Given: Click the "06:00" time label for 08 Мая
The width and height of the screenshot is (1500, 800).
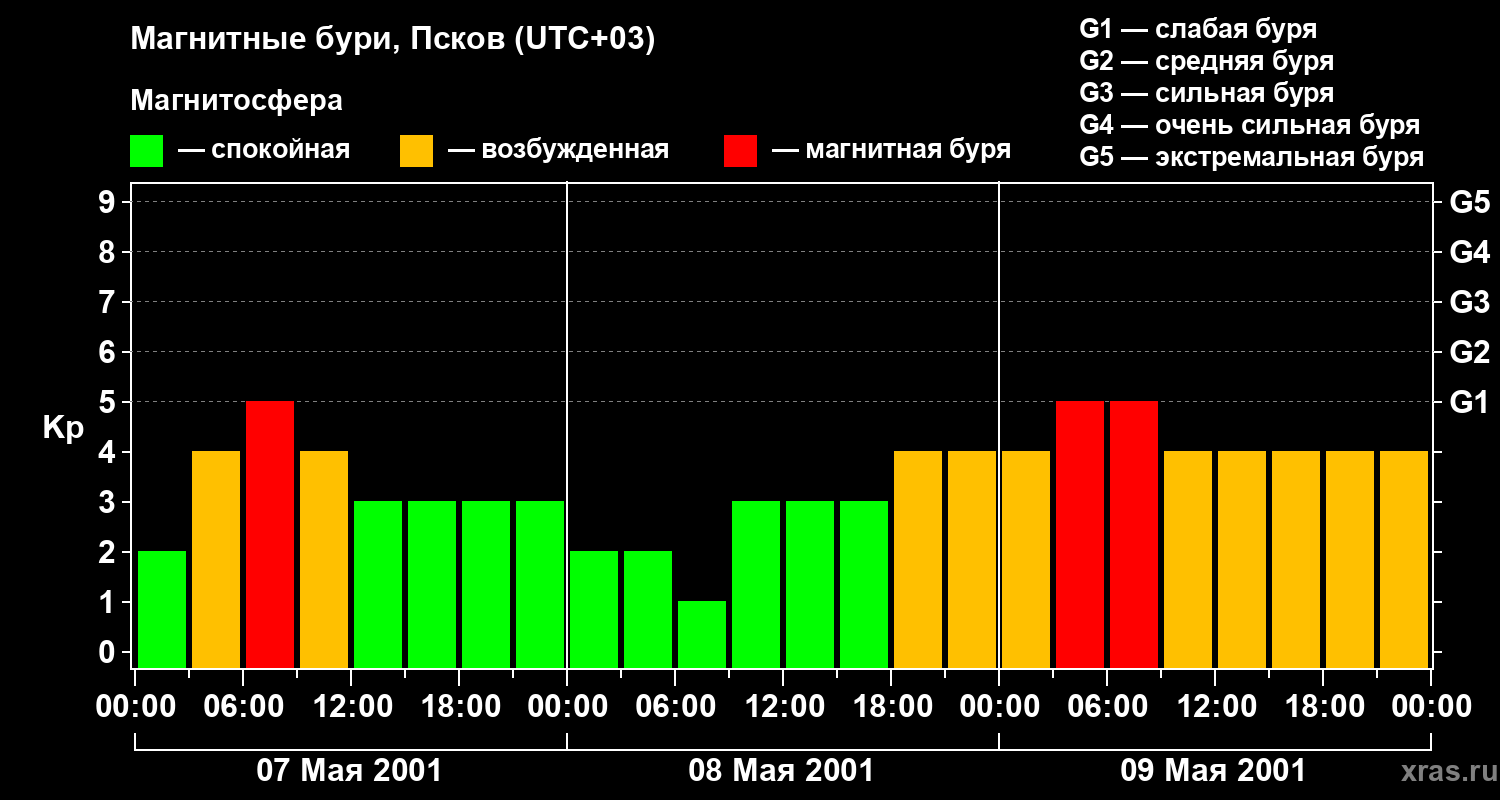Looking at the screenshot, I should pyautogui.click(x=675, y=707).
